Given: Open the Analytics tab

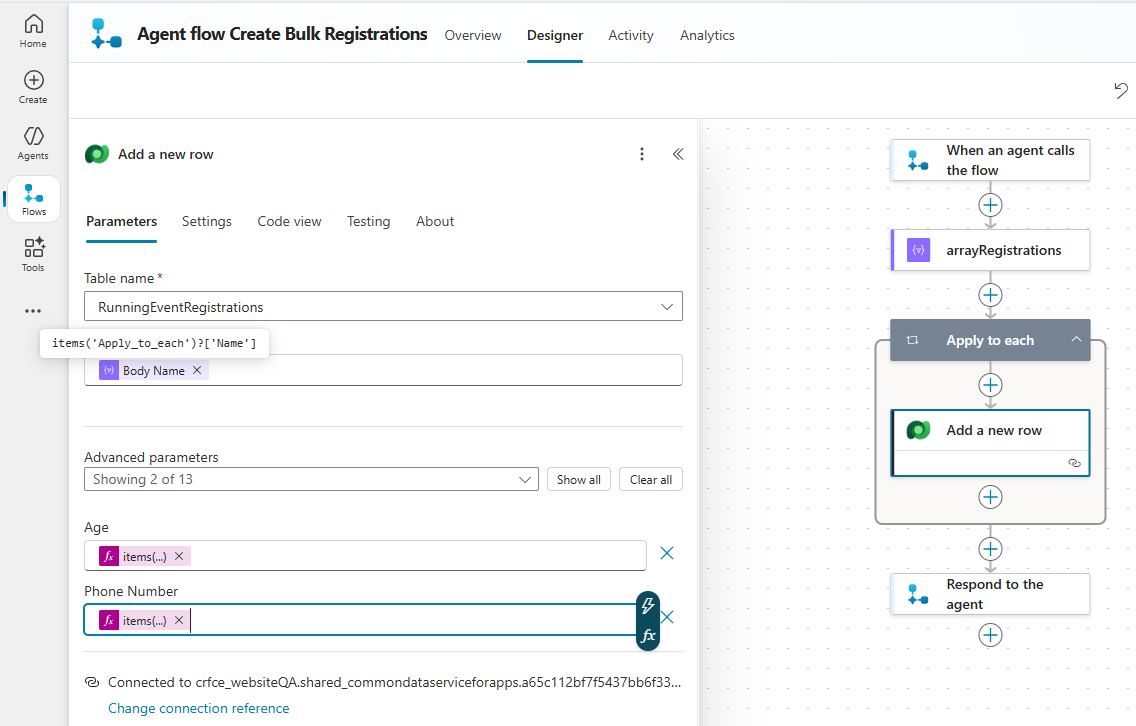Looking at the screenshot, I should point(707,35).
